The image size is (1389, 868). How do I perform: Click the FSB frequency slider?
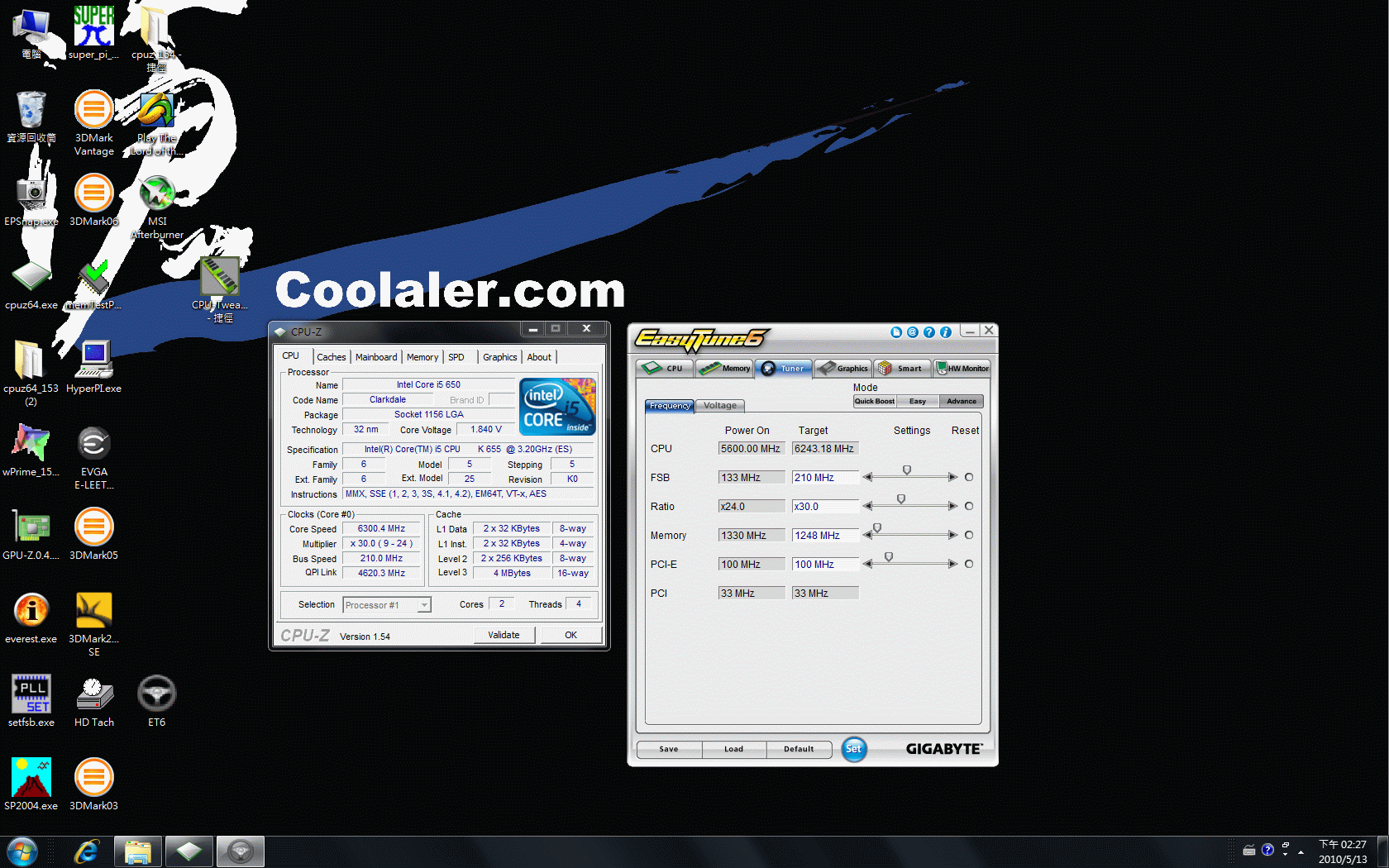tap(907, 471)
